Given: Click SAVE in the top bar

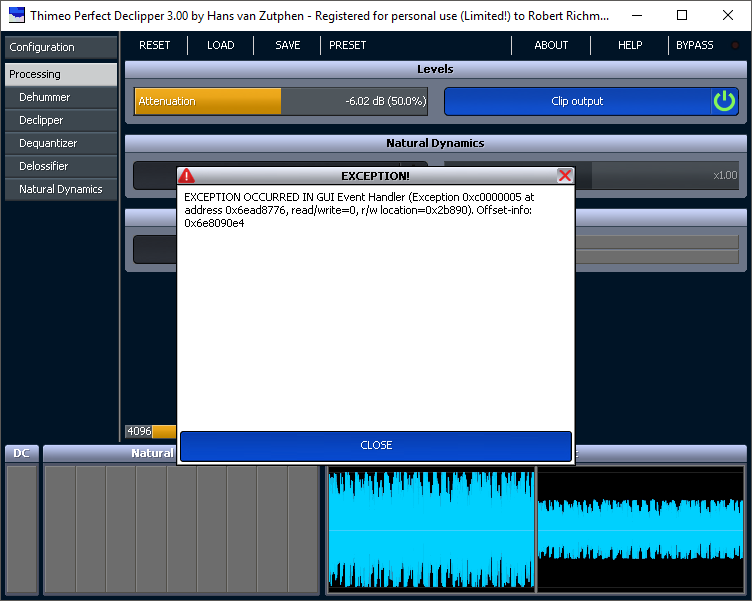Looking at the screenshot, I should click(x=288, y=45).
